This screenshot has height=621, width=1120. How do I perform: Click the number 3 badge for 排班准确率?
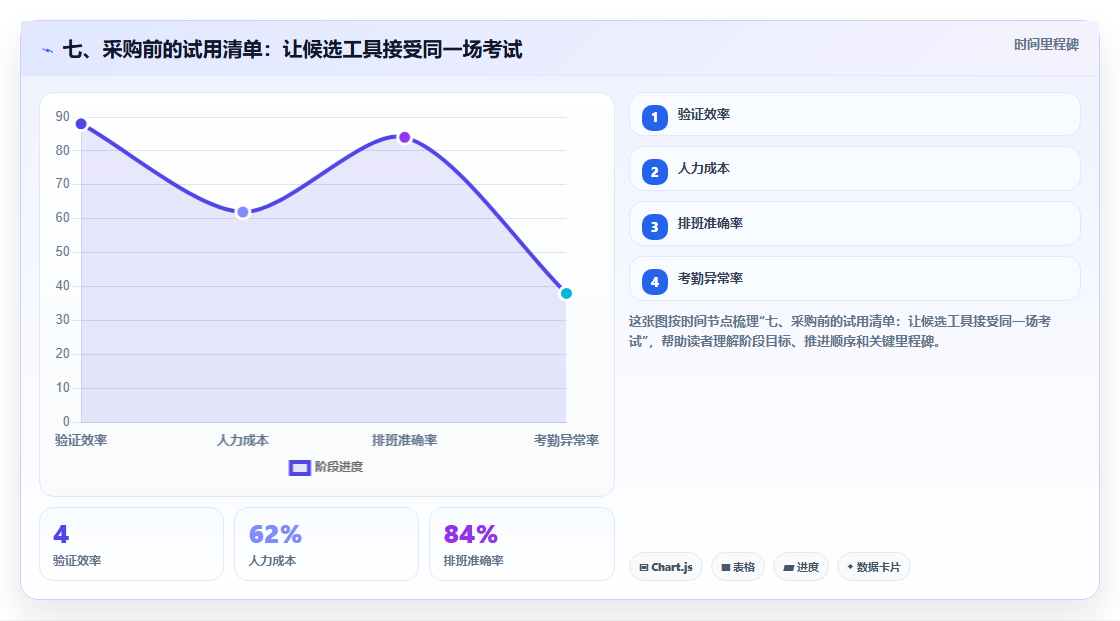click(654, 227)
